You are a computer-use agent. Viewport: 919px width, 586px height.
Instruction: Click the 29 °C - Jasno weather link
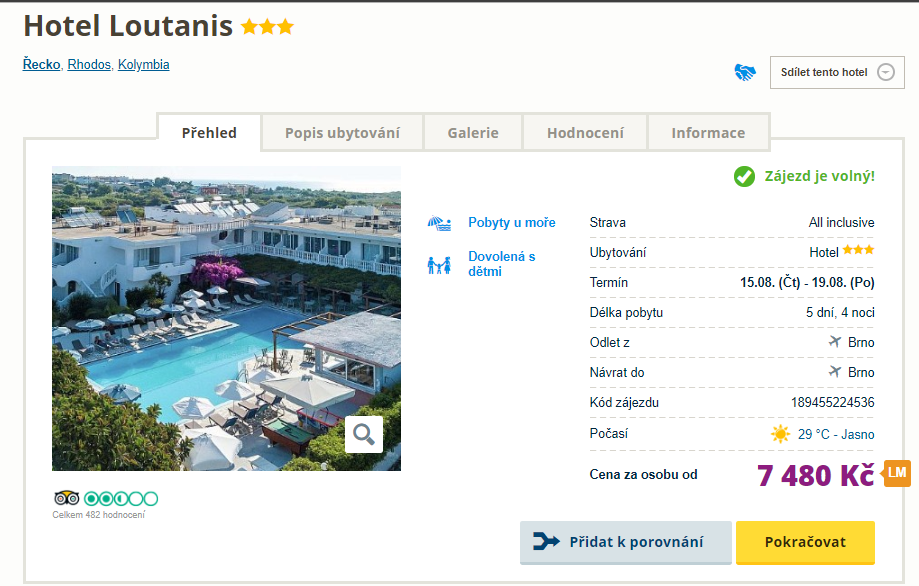click(x=836, y=434)
